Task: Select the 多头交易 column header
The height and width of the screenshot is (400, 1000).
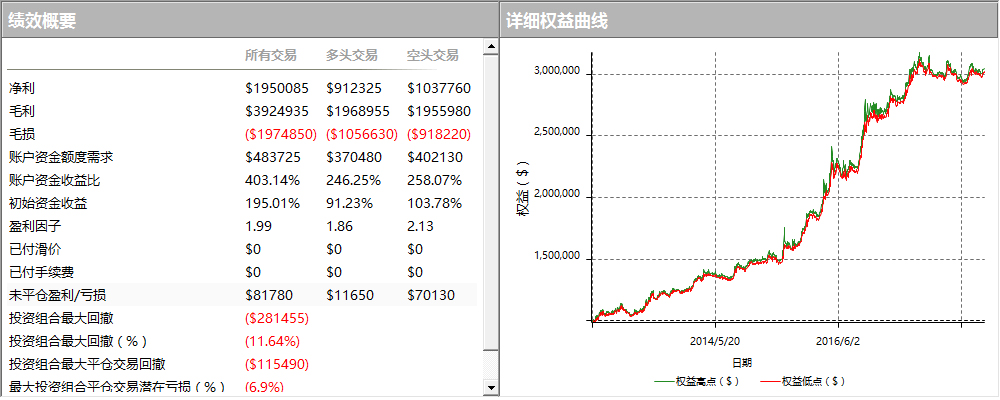Action: (x=352, y=55)
